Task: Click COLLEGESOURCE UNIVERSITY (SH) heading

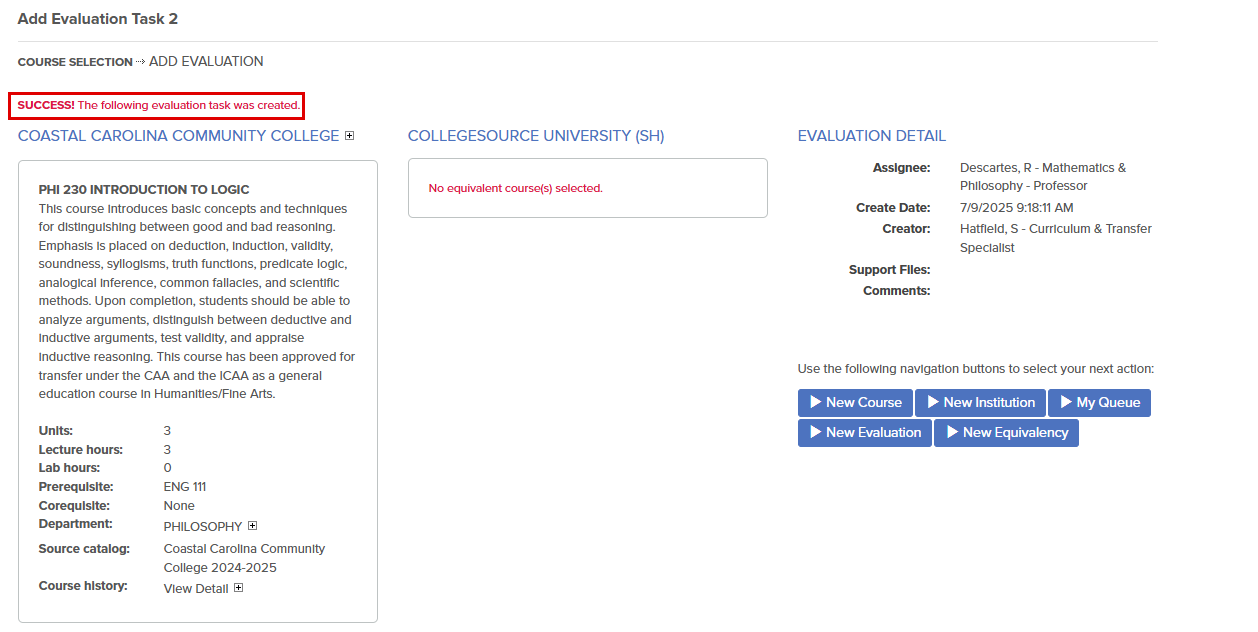Action: coord(536,136)
